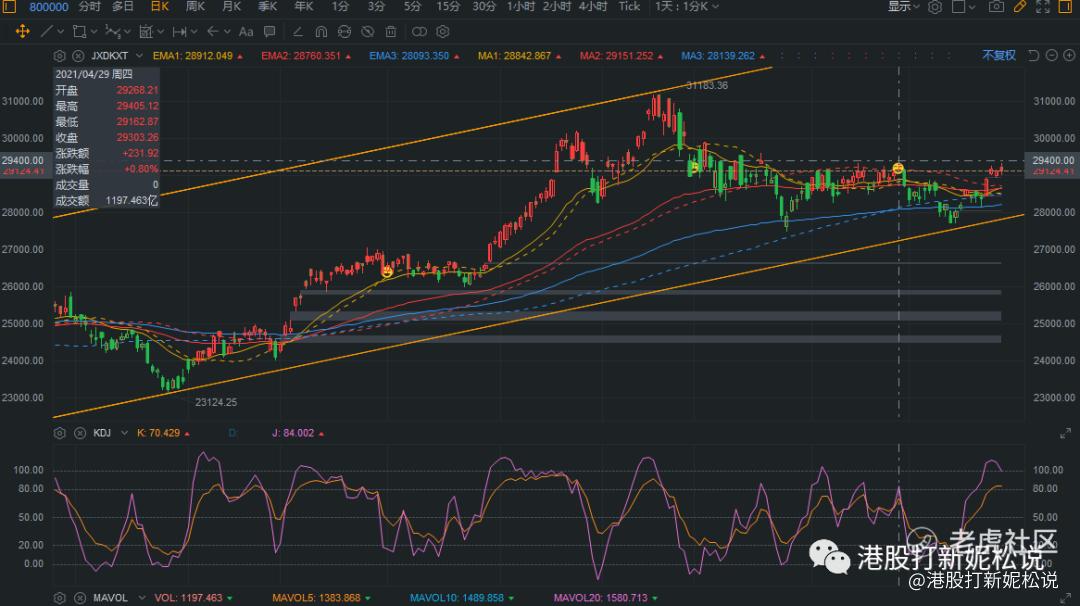Screen dimensions: 1080x606
Task: Click the trash icon to delete drawings
Action: 390,31
